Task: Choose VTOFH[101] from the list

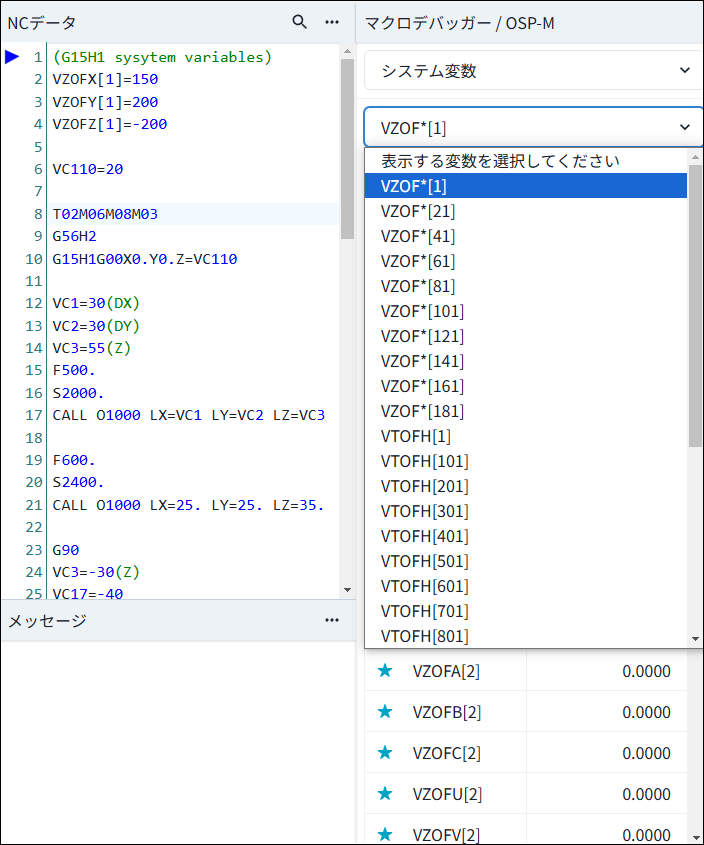Action: coord(526,461)
